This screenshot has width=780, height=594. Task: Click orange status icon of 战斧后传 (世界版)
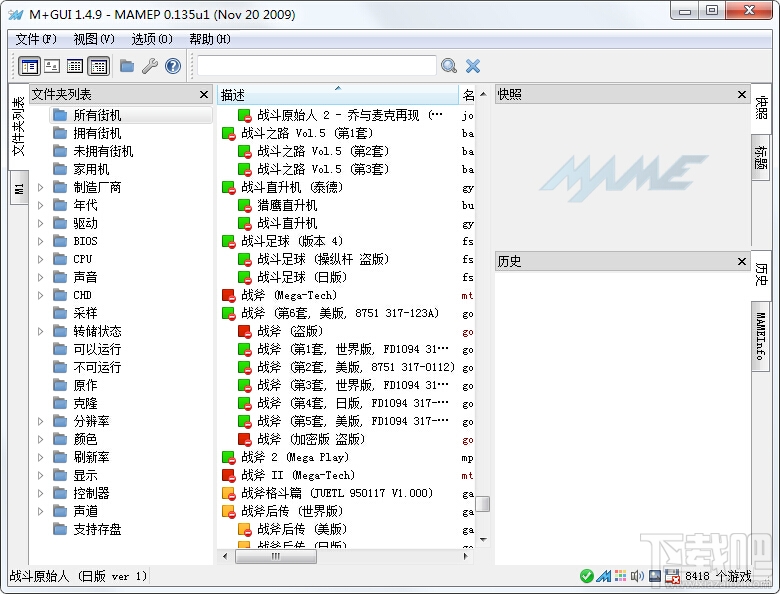[x=228, y=511]
